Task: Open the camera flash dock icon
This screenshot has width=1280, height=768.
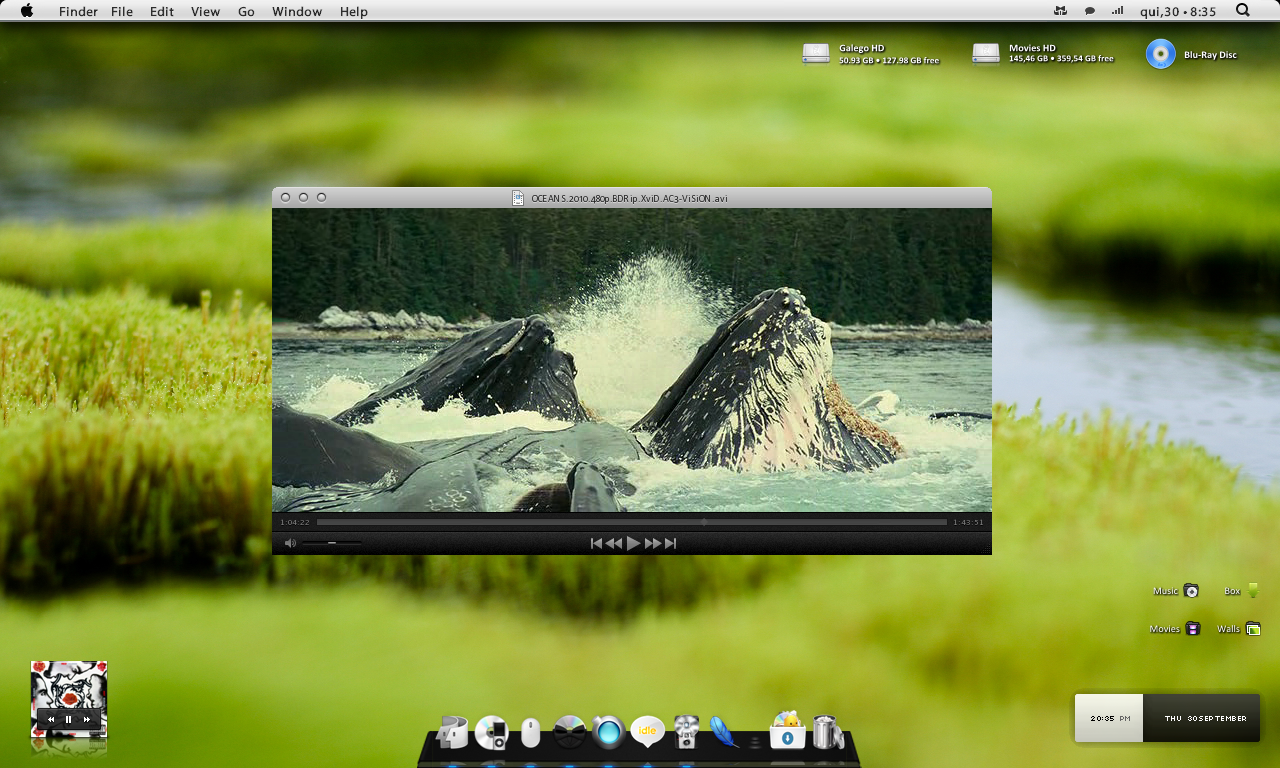Action: point(686,731)
